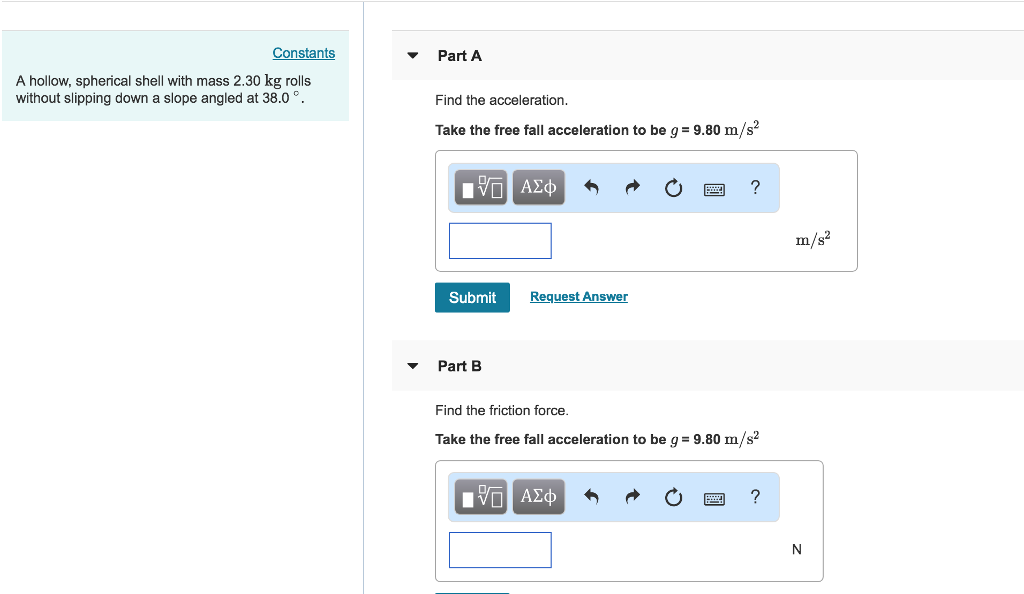Click redo arrow in Part A toolbar
Viewport: 1024px width, 594px height.
[x=632, y=187]
